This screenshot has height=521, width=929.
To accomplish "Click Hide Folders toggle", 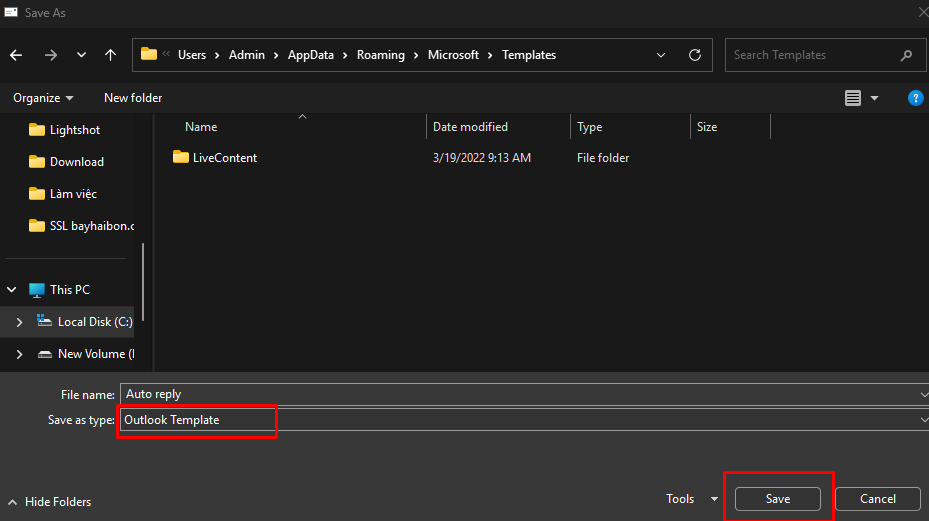I will pyautogui.click(x=49, y=501).
